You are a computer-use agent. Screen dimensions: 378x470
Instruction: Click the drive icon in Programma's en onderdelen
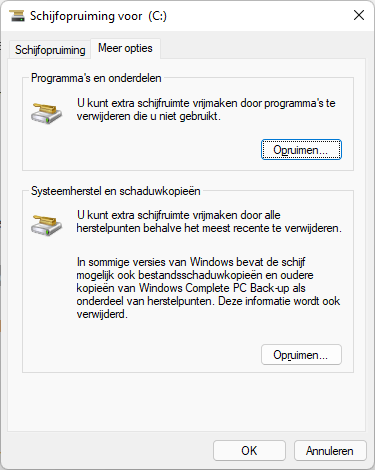coord(46,113)
